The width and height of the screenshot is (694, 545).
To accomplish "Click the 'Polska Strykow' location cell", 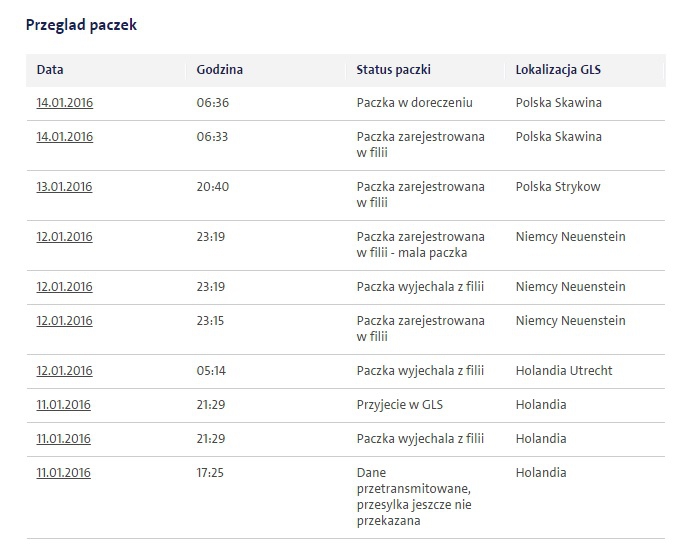I will pyautogui.click(x=560, y=187).
